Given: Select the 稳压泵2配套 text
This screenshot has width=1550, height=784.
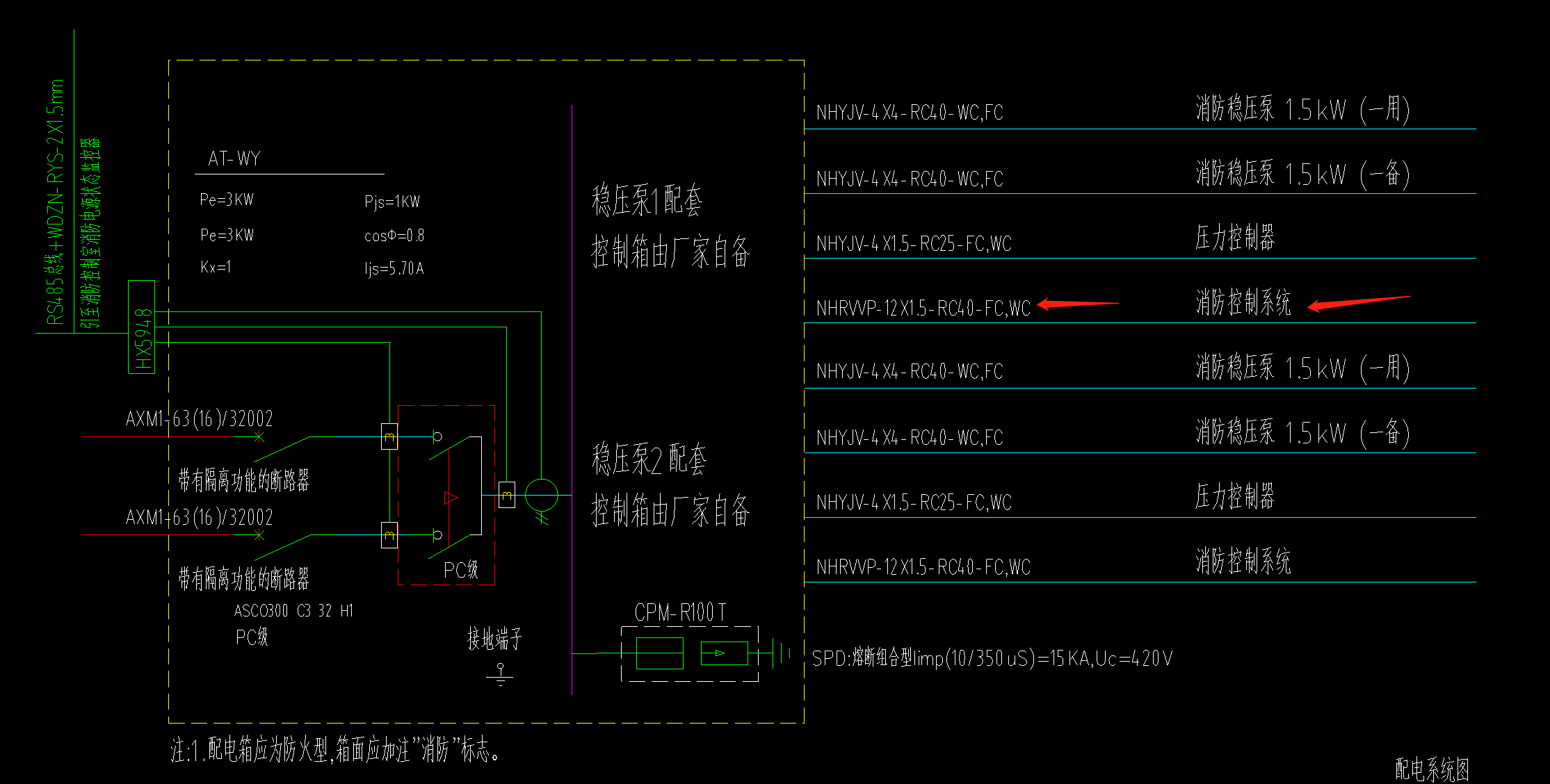Looking at the screenshot, I should pos(649,459).
